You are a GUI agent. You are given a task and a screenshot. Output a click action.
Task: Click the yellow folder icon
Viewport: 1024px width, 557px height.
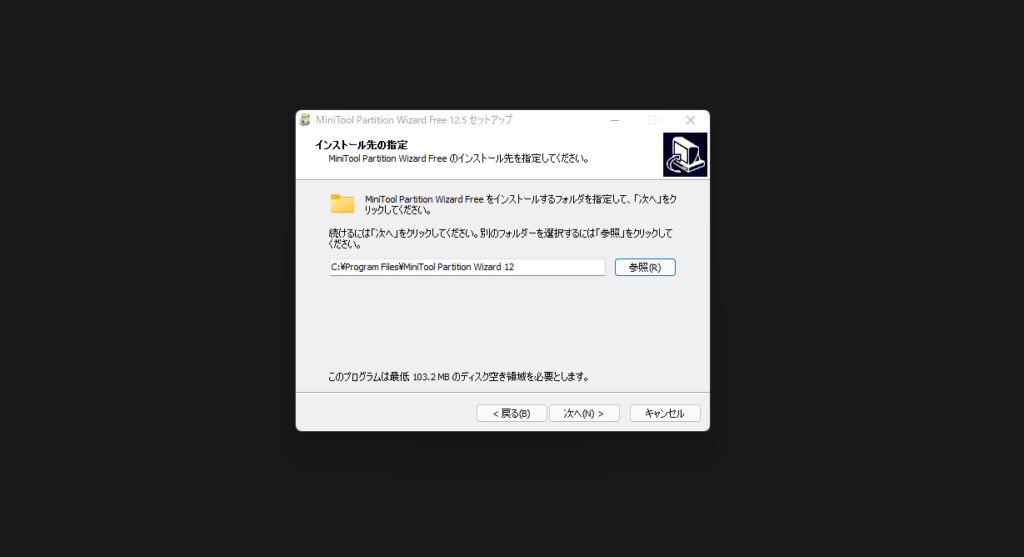[x=342, y=204]
